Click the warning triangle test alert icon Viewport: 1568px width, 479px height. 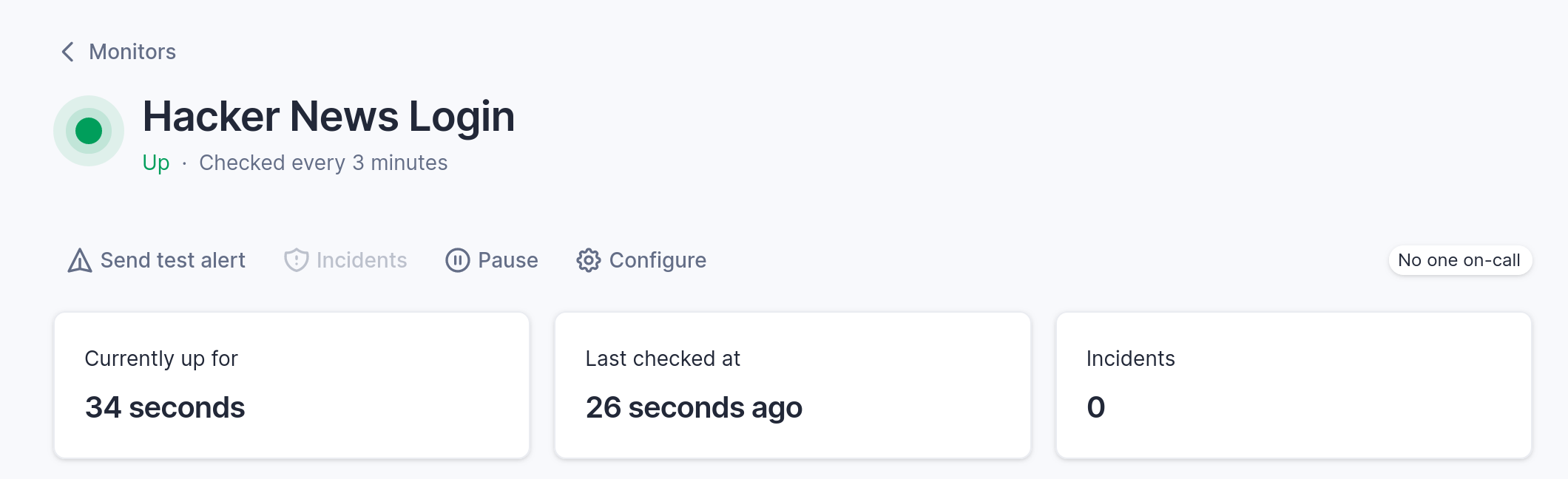tap(80, 260)
